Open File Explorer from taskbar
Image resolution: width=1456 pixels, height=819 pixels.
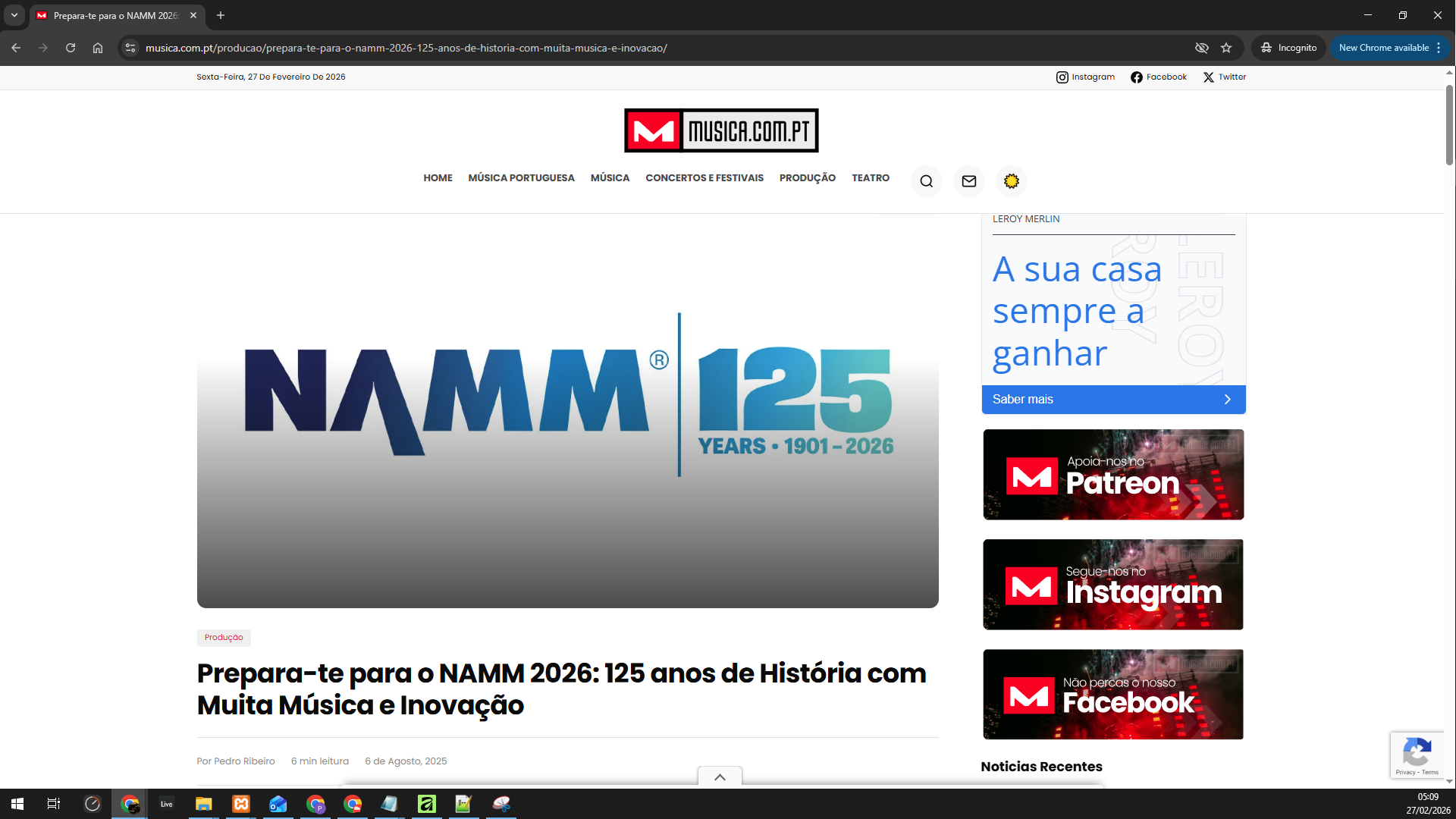[203, 804]
